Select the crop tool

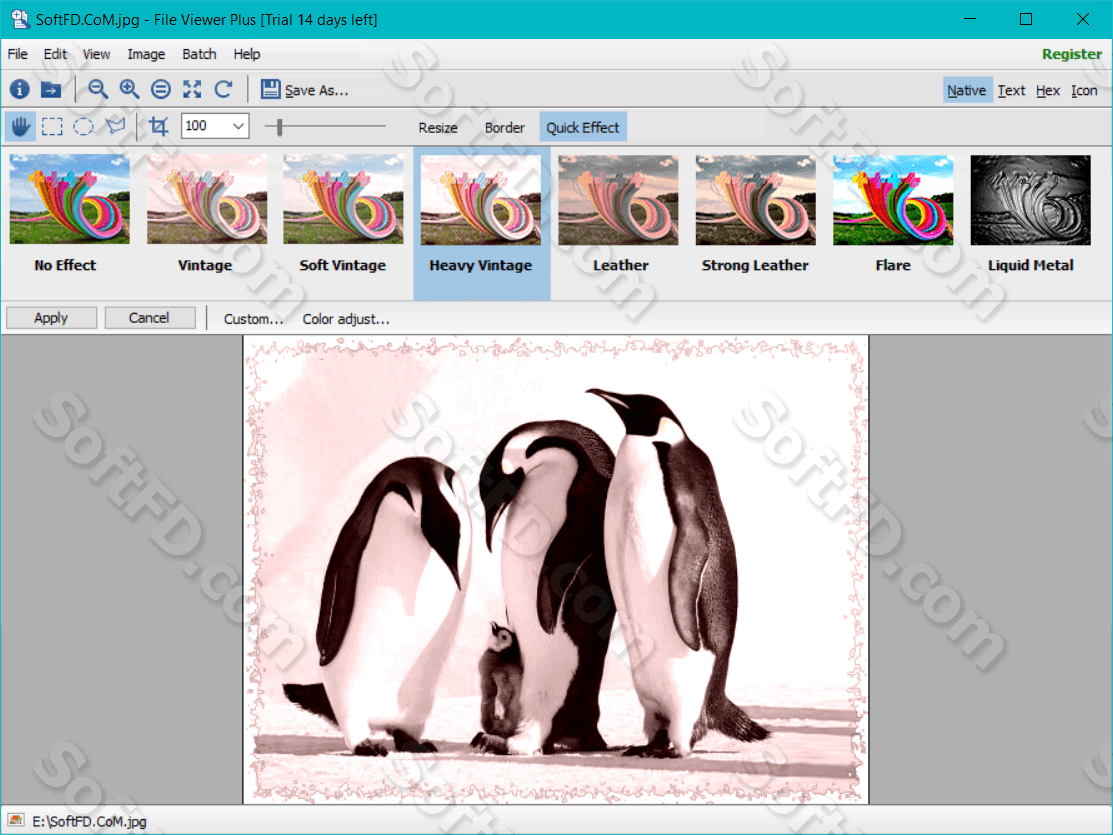(158, 127)
